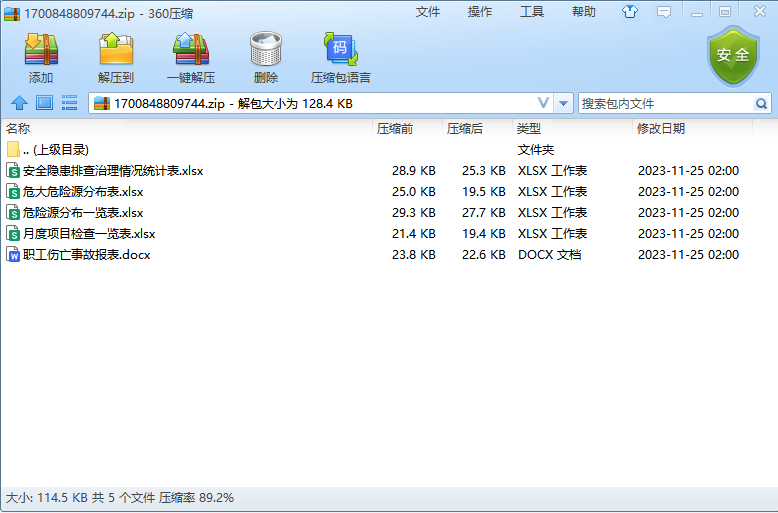Open the 工具 (Tools) menu
778x513 pixels.
coord(532,12)
